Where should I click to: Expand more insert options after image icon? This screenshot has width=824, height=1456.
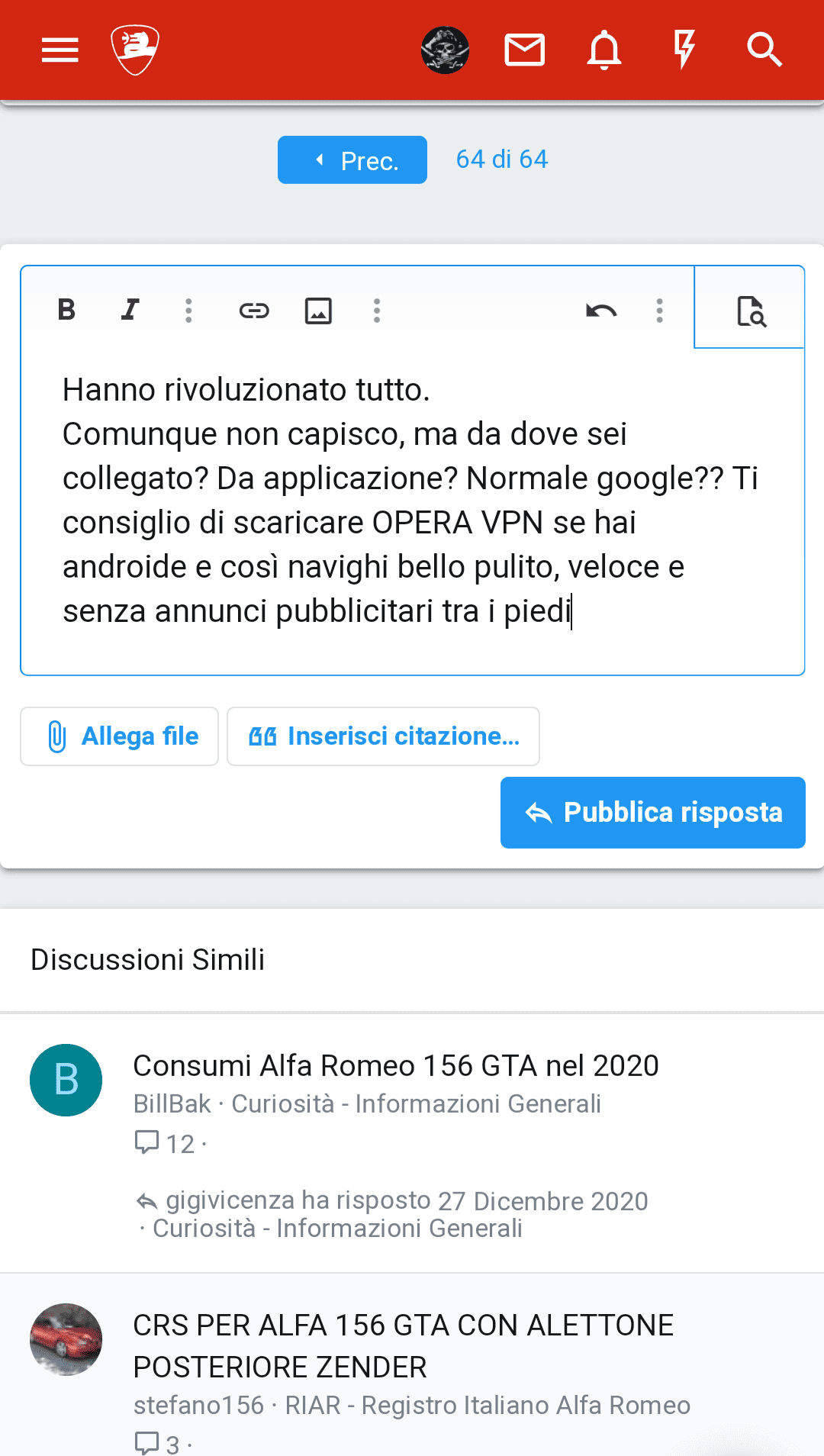click(x=376, y=310)
